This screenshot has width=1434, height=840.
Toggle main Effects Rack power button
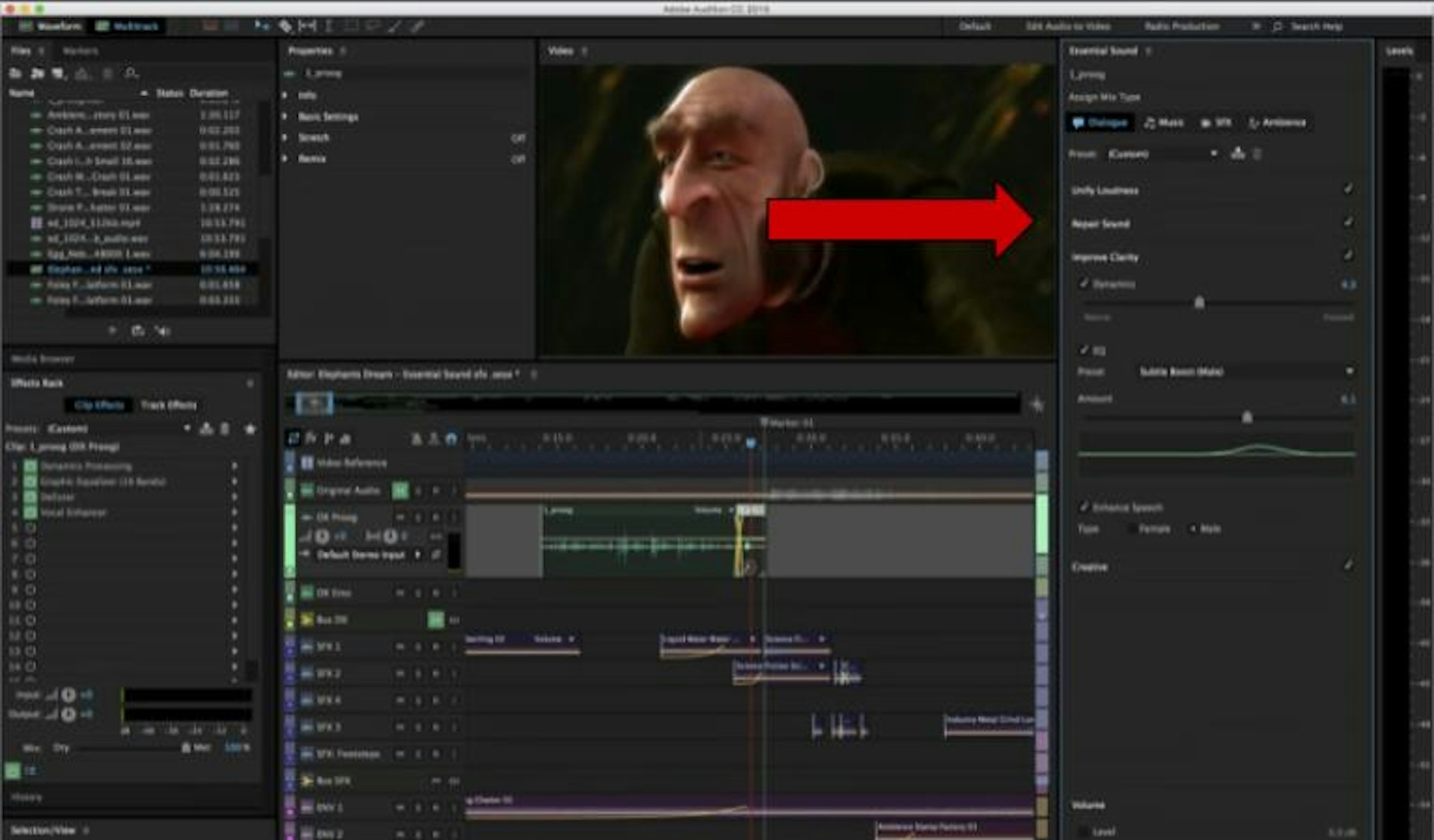tap(13, 770)
